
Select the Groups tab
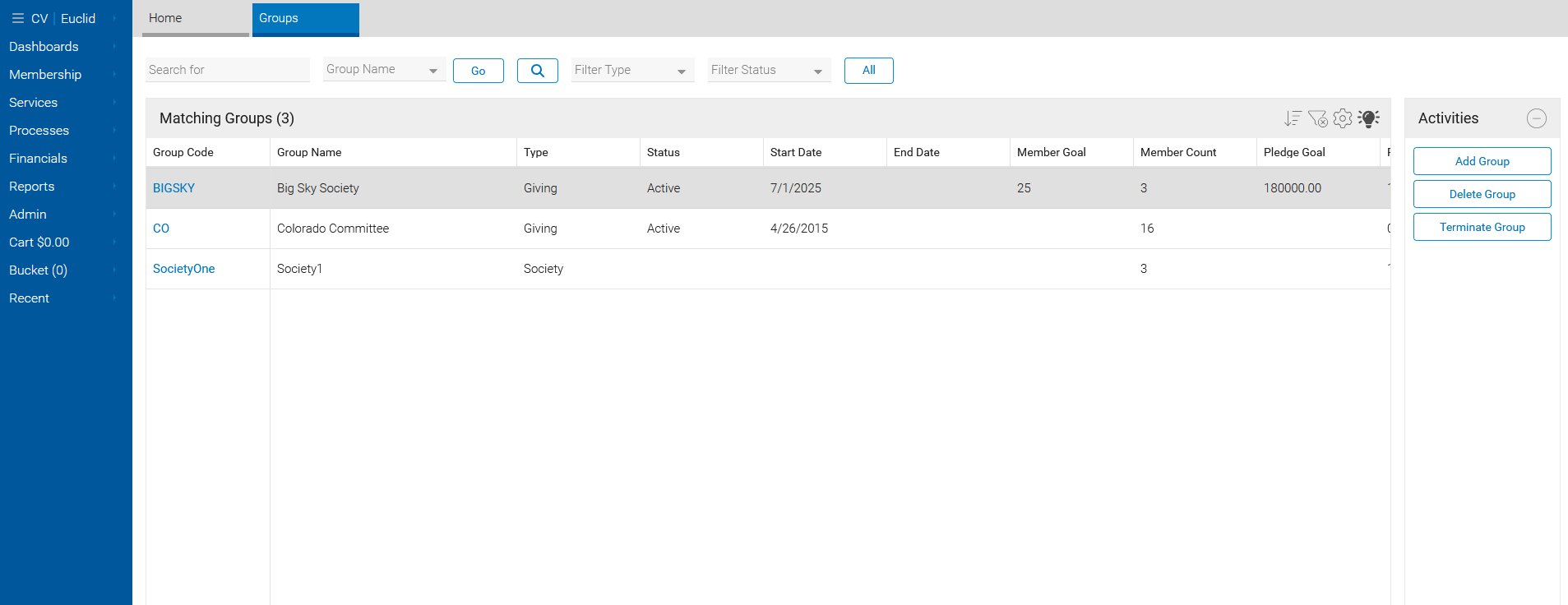(x=306, y=19)
